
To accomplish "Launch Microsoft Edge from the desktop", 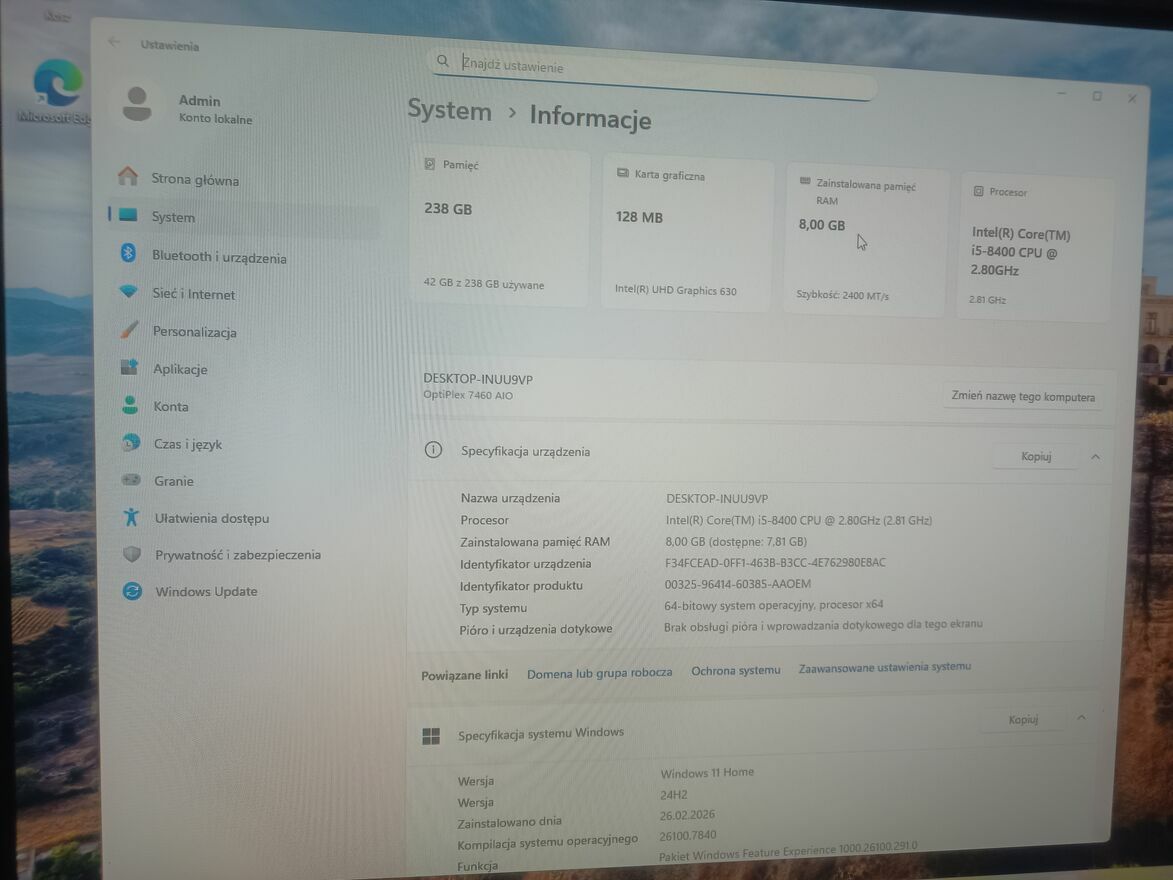I will (57, 85).
